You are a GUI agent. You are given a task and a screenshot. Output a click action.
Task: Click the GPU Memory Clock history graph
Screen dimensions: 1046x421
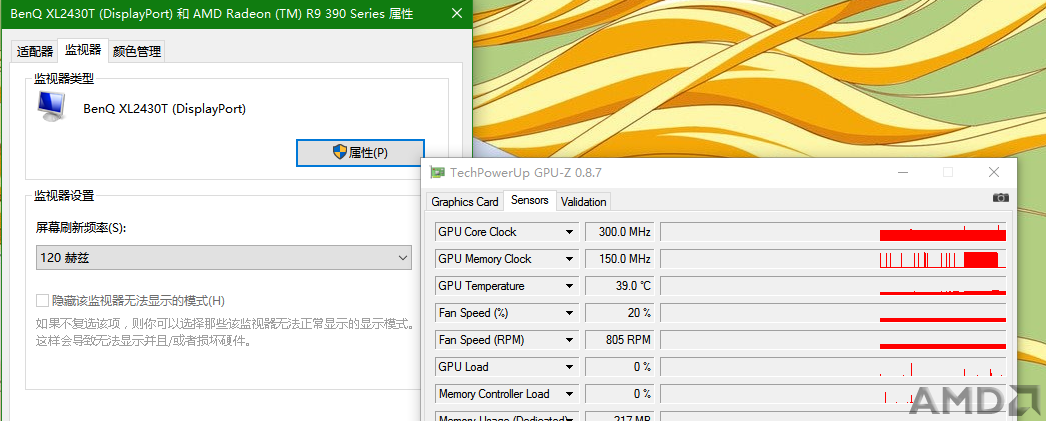[833, 259]
